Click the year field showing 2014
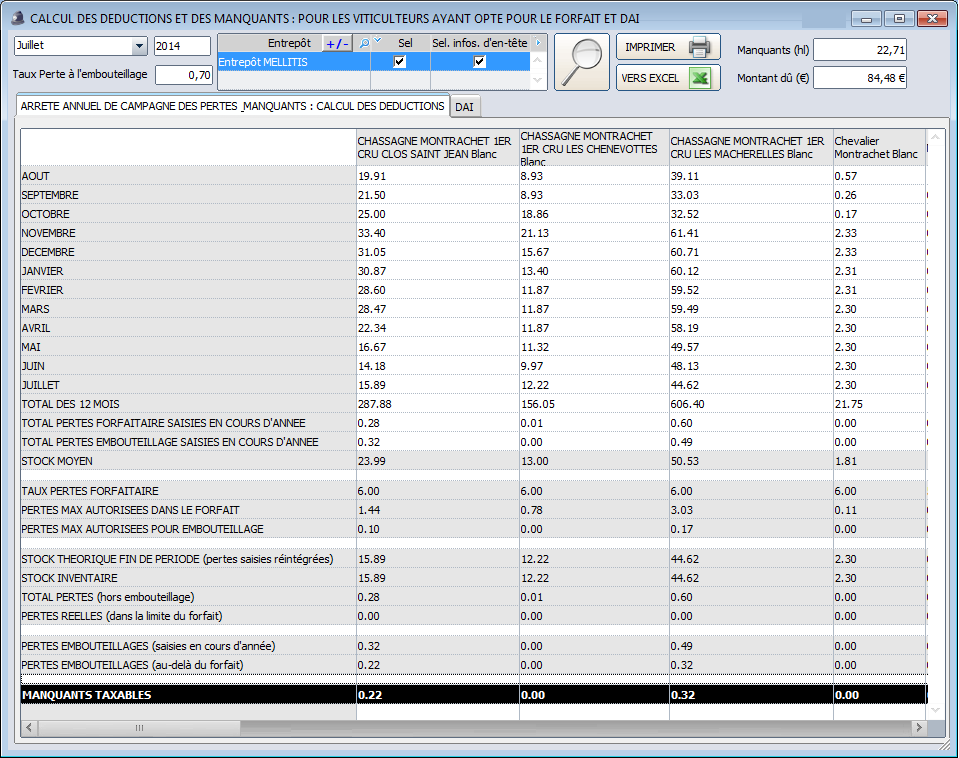Screen dimensions: 959x758 [x=182, y=46]
